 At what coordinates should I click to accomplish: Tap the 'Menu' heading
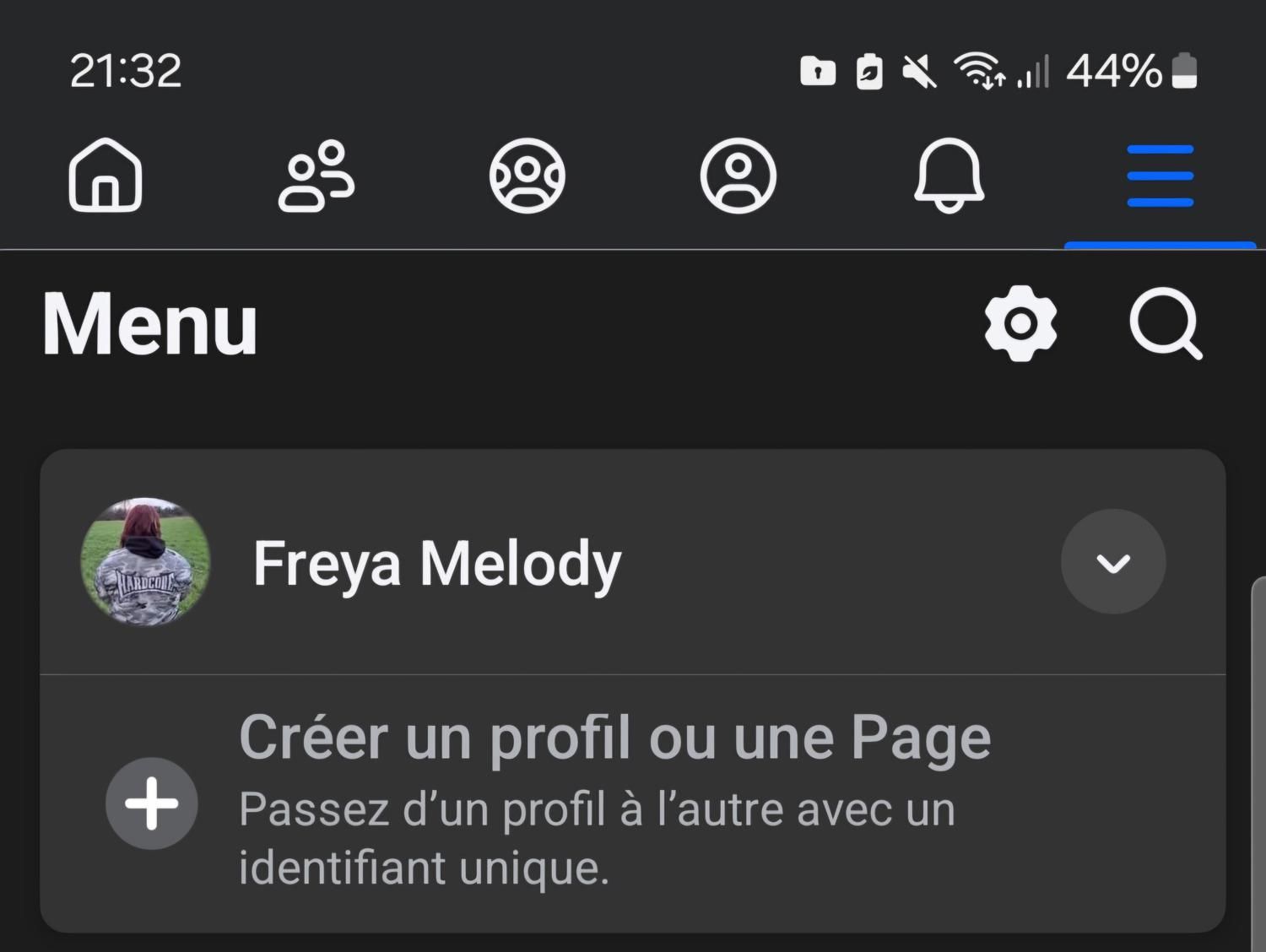150,324
